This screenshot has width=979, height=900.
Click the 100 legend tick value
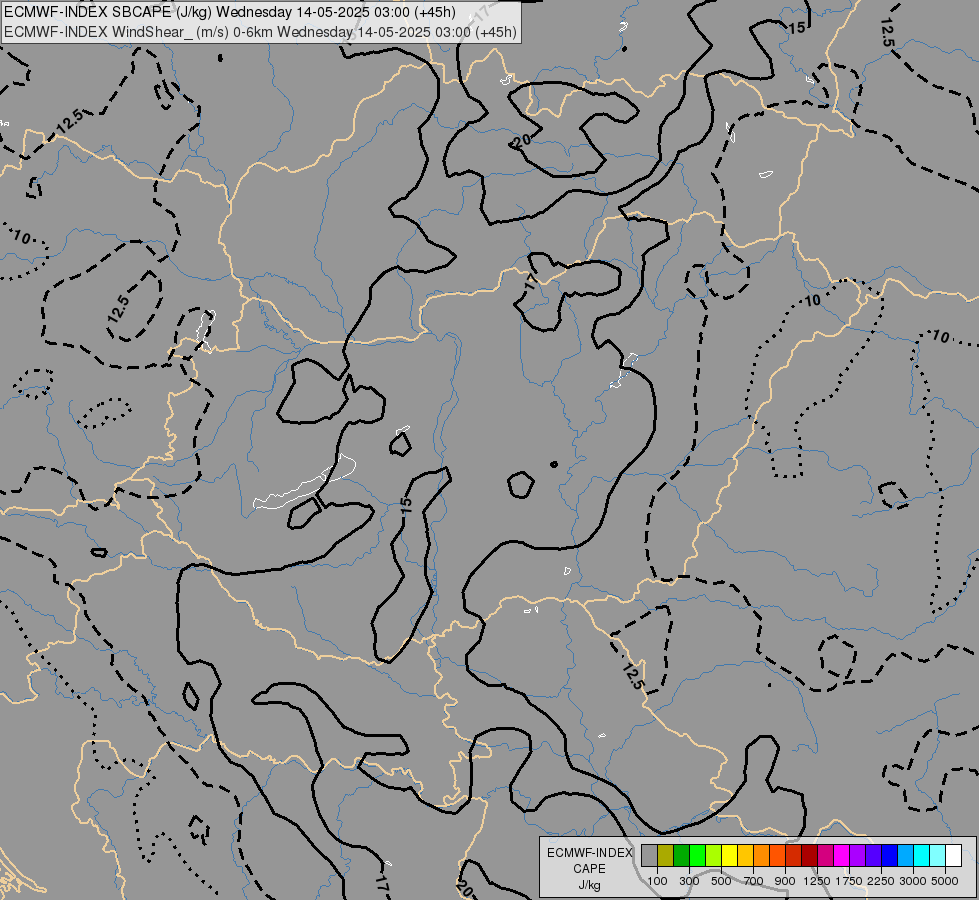(657, 881)
